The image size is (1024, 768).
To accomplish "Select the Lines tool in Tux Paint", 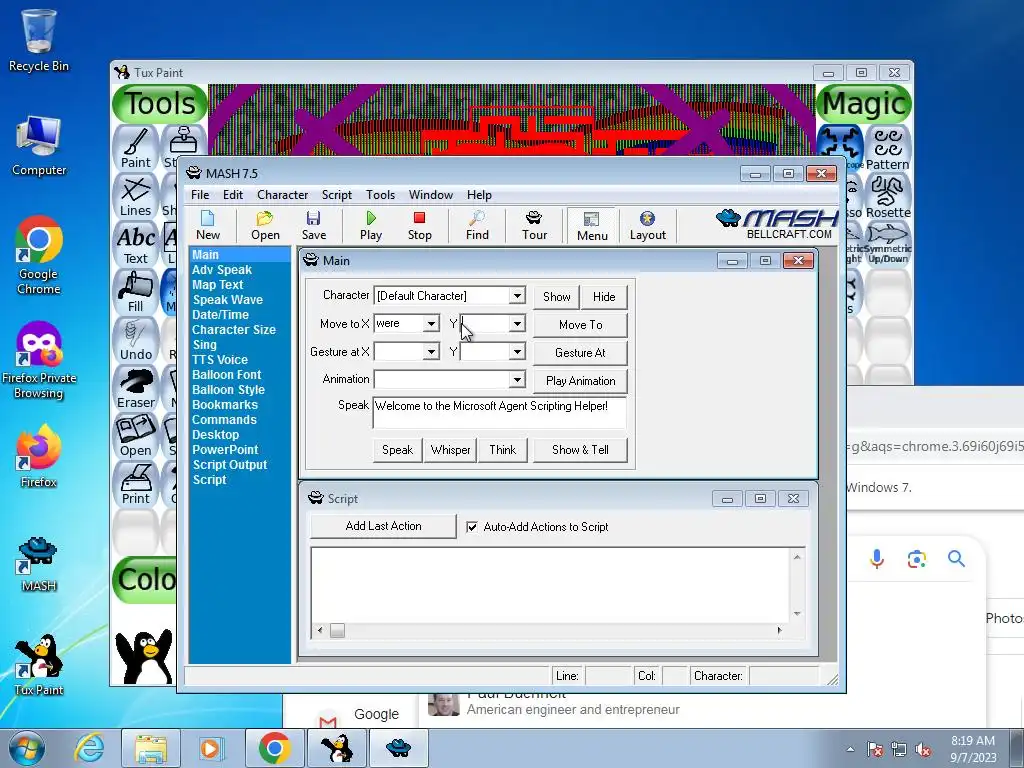I will pyautogui.click(x=136, y=196).
